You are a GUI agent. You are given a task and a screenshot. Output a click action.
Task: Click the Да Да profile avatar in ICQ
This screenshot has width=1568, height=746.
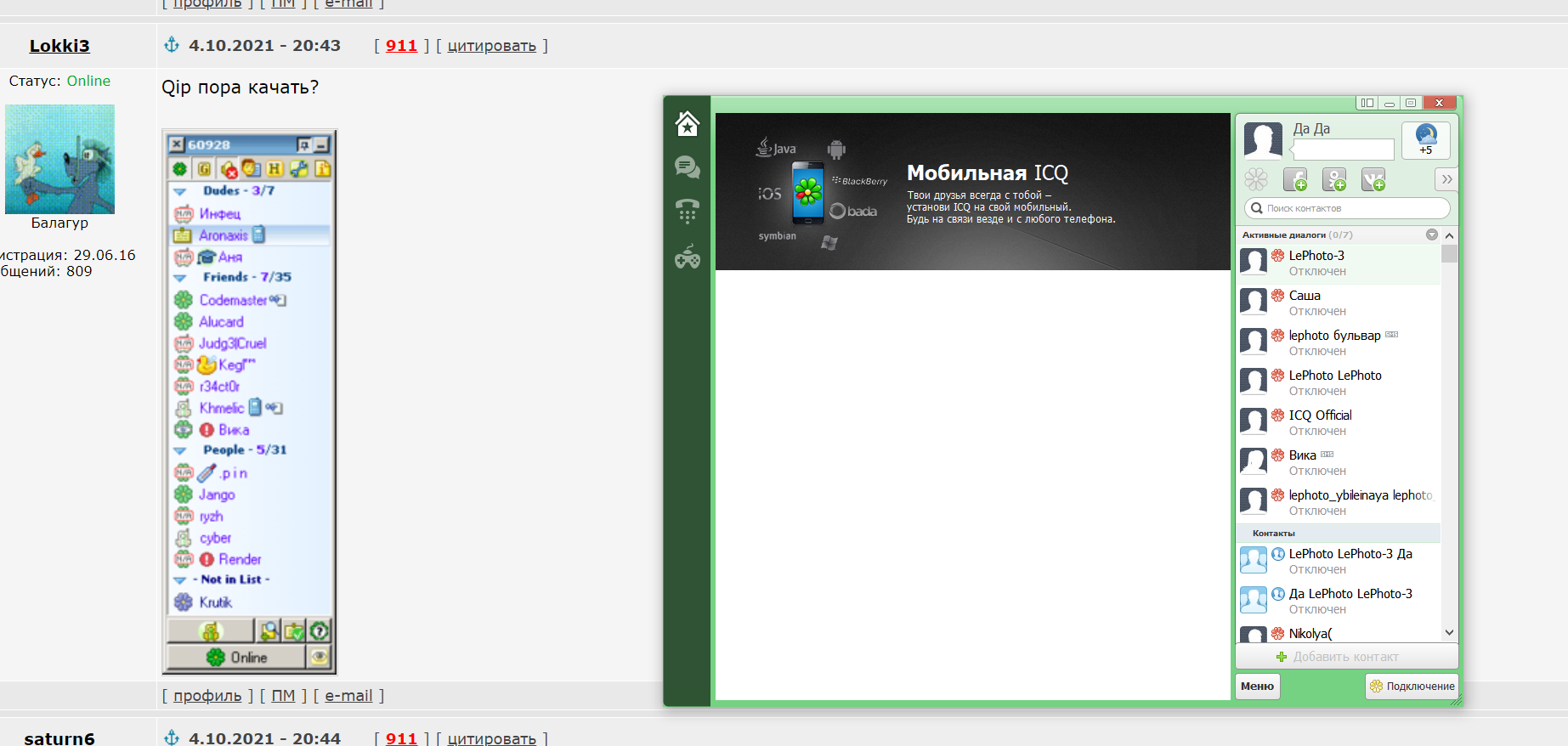click(x=1263, y=140)
